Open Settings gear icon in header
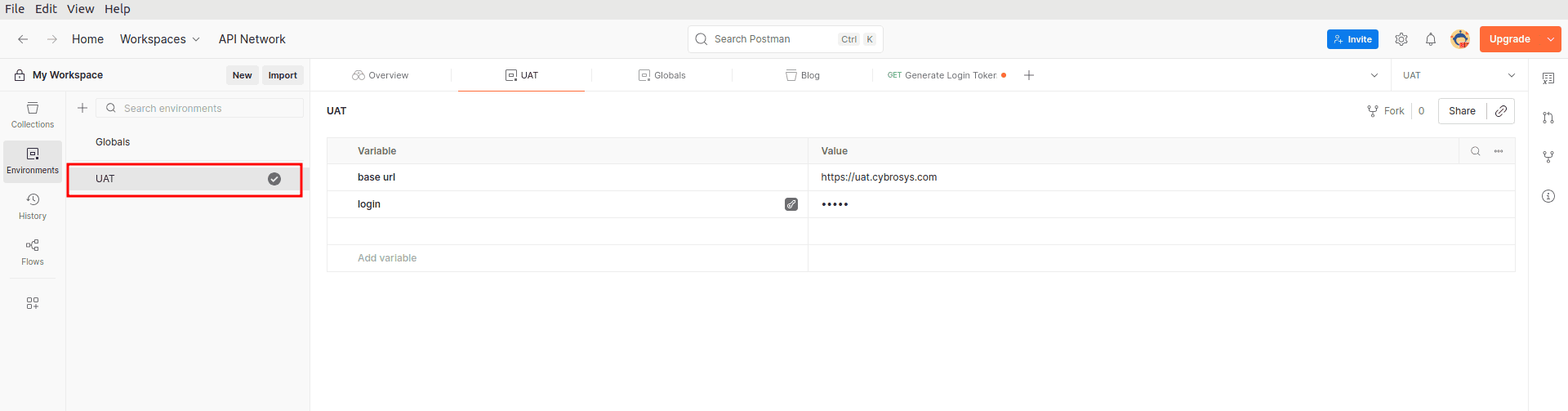This screenshot has height=411, width=1568. pos(1401,39)
